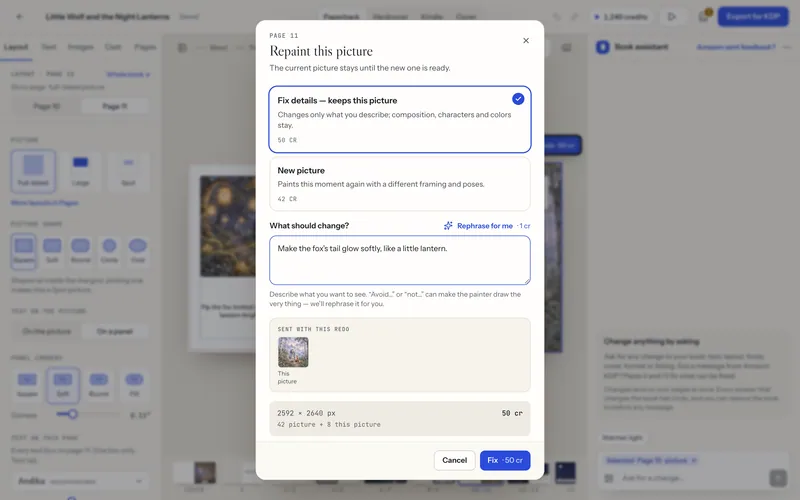Click inside the What should change text box
The width and height of the screenshot is (800, 500).
[399, 260]
